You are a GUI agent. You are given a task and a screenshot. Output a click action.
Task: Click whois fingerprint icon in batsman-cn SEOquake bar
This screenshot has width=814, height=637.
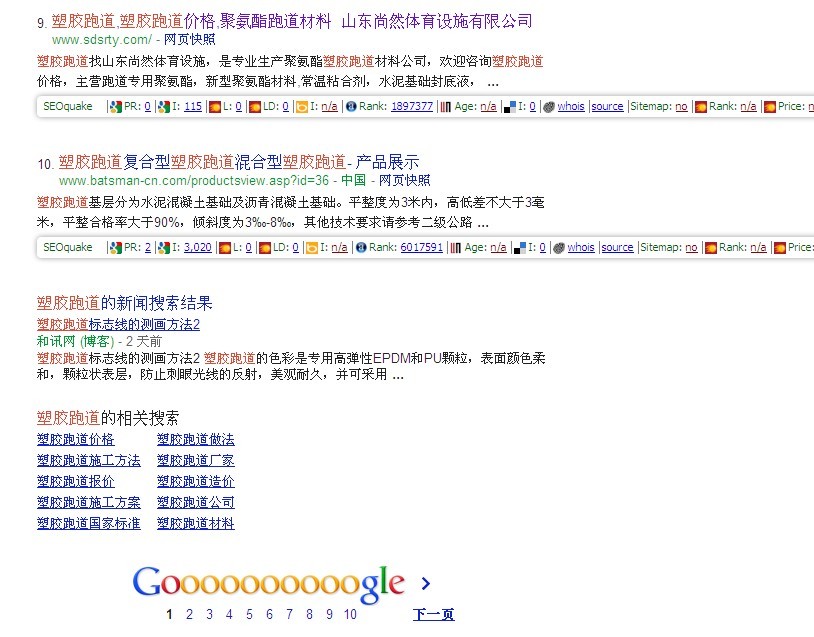coord(559,248)
